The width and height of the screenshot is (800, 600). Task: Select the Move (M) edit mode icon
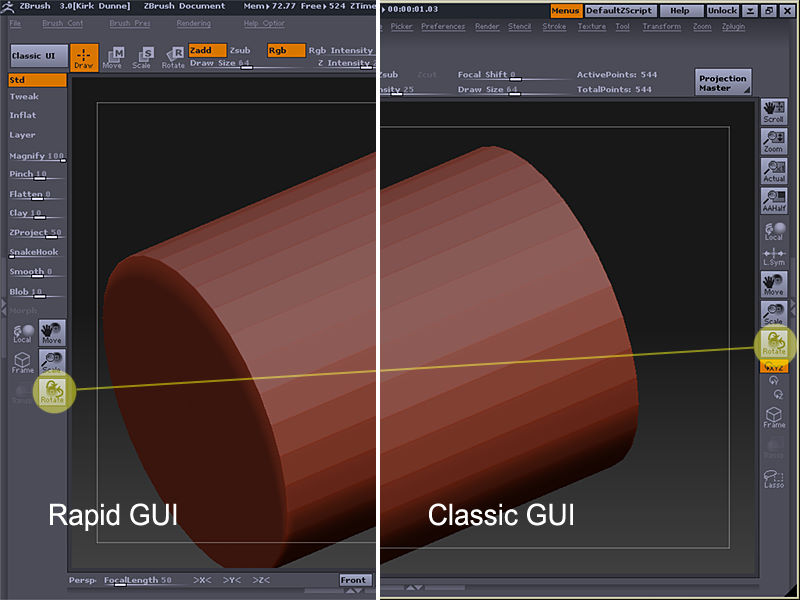tap(113, 58)
